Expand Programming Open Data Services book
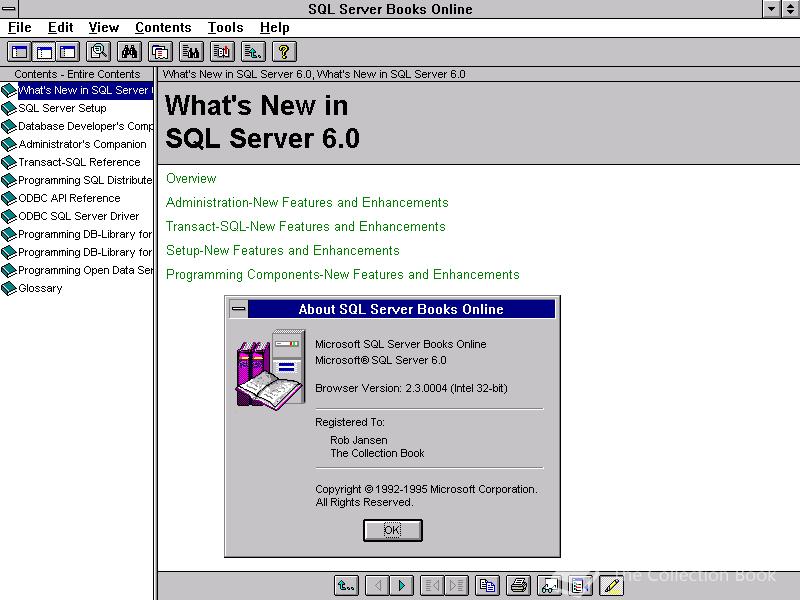 (x=77, y=270)
